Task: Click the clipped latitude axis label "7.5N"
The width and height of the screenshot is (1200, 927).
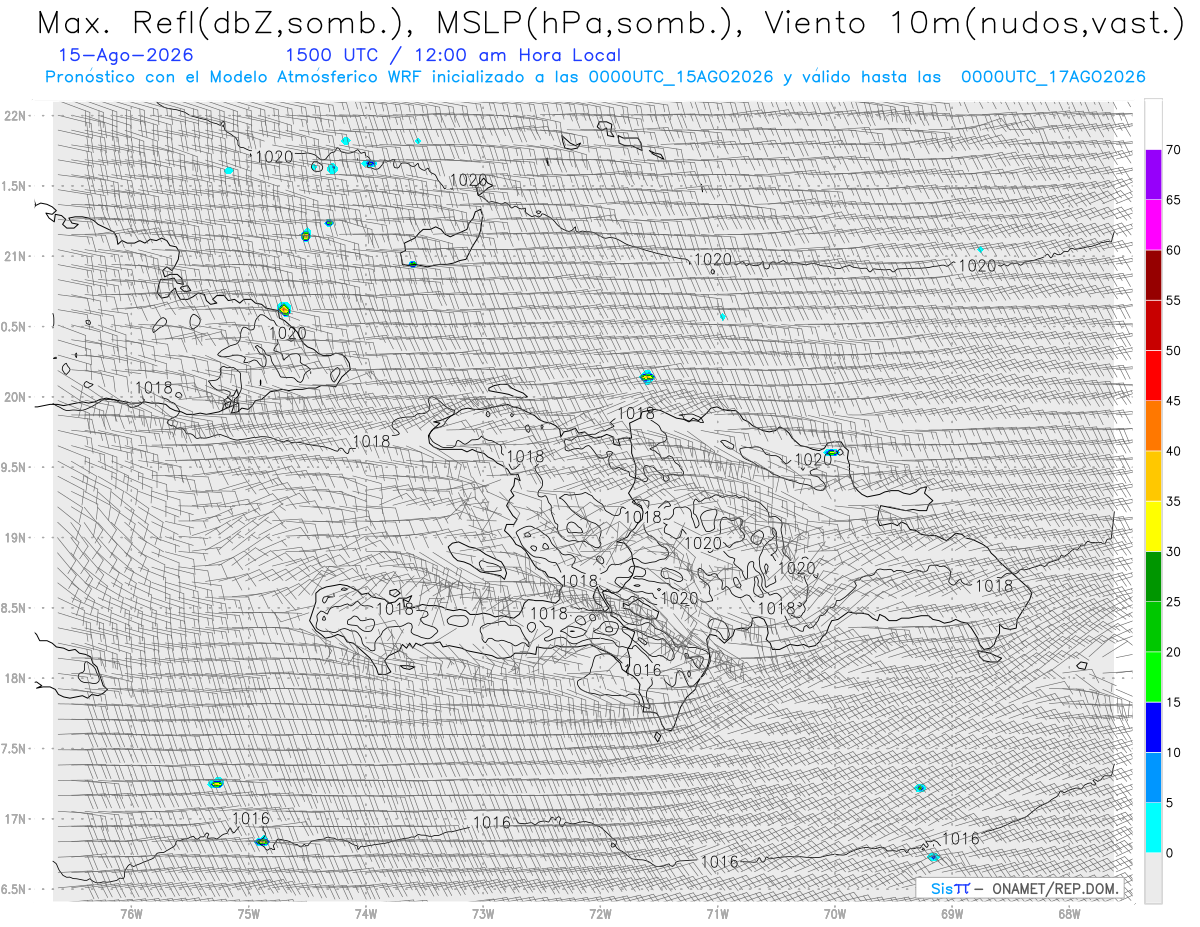Action: (15, 749)
